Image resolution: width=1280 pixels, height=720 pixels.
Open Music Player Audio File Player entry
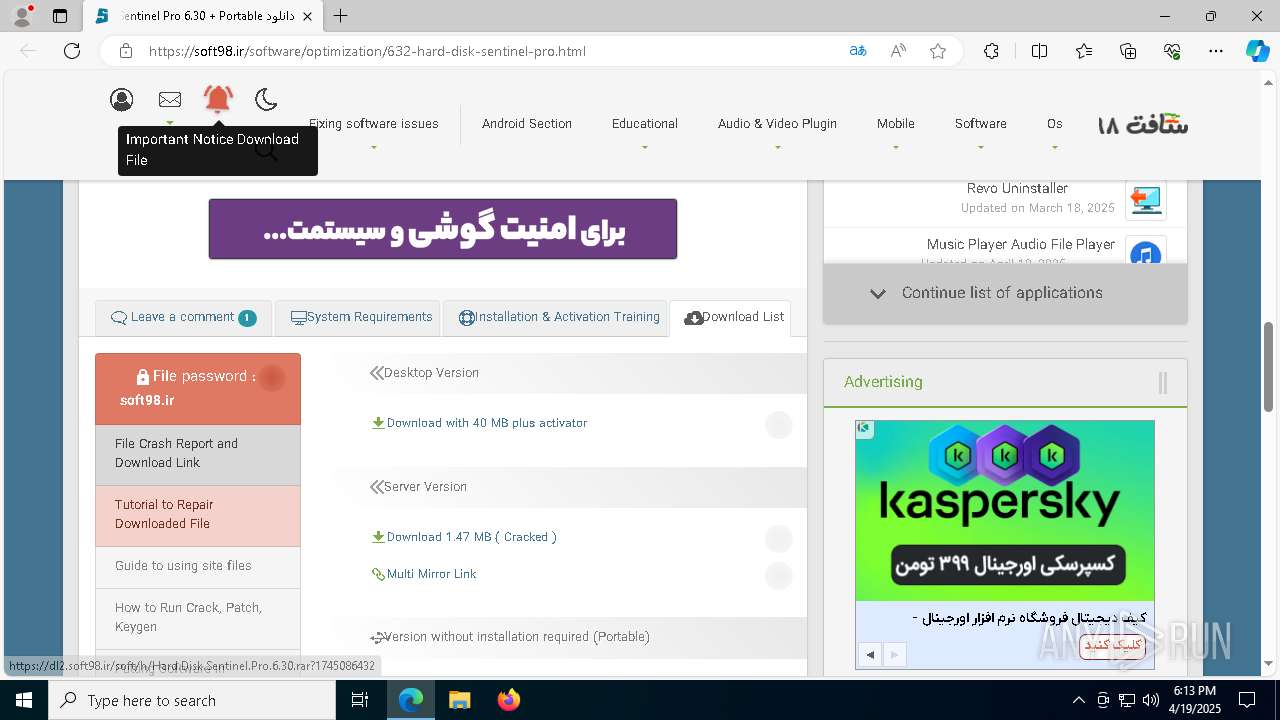pyautogui.click(x=1020, y=244)
